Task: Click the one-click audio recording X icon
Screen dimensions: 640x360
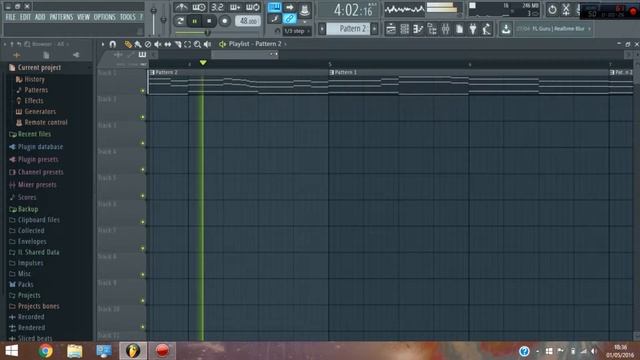Action: (566, 9)
